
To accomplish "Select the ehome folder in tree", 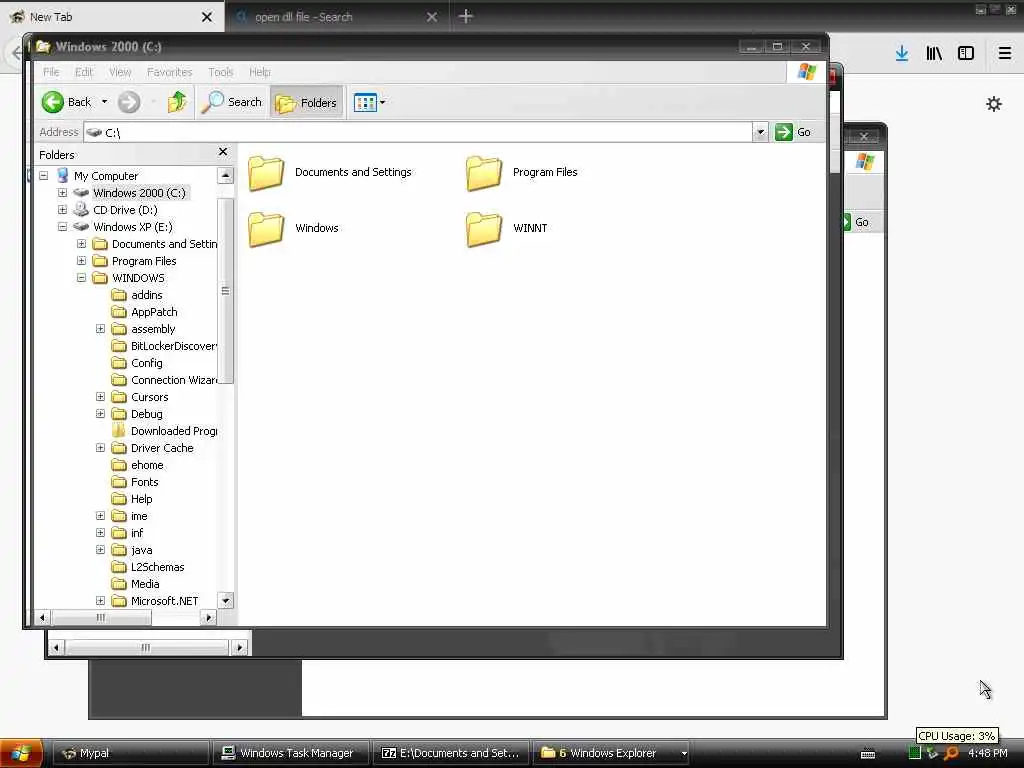I will point(147,465).
